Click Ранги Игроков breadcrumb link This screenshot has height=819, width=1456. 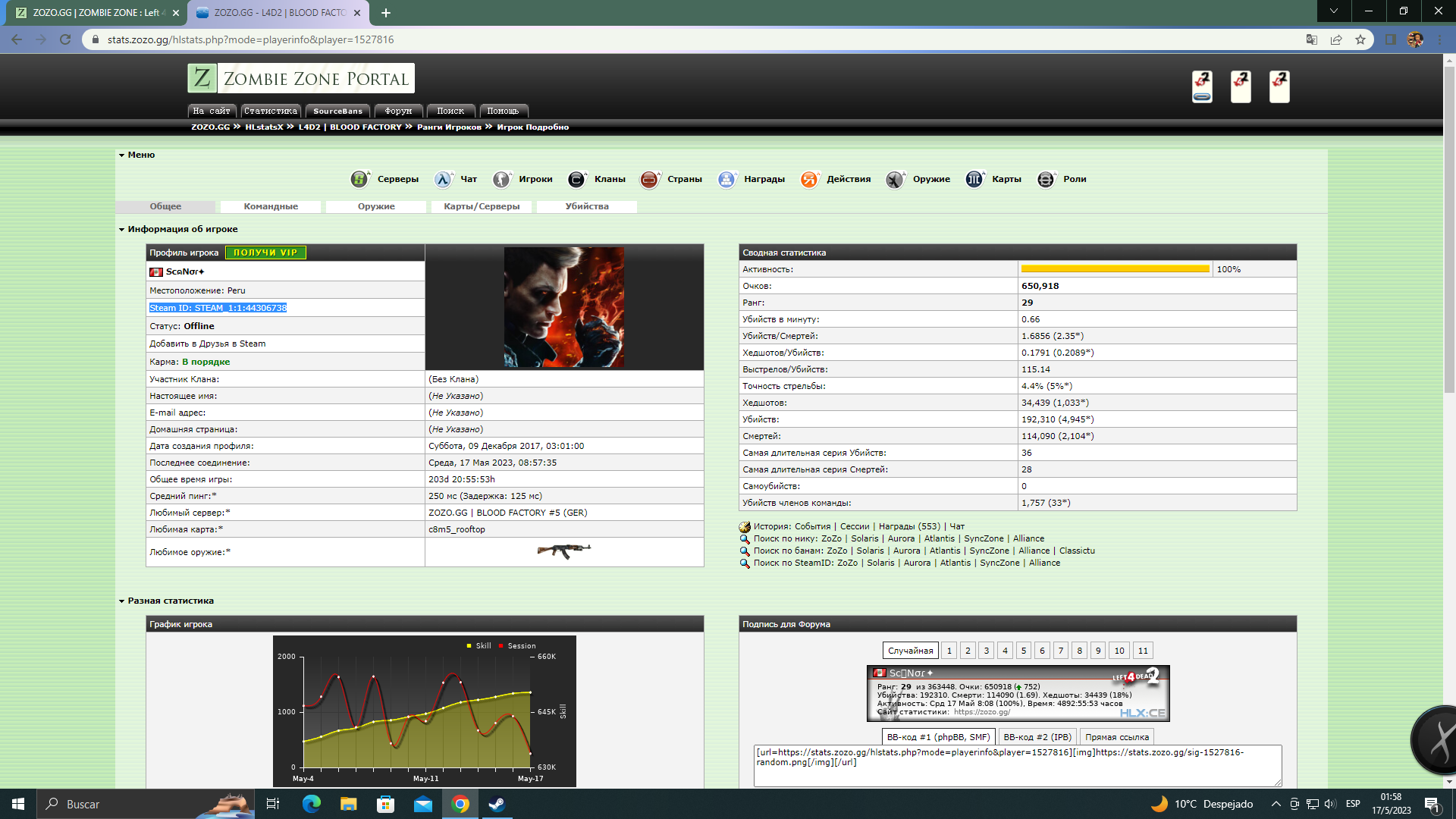pyautogui.click(x=449, y=127)
